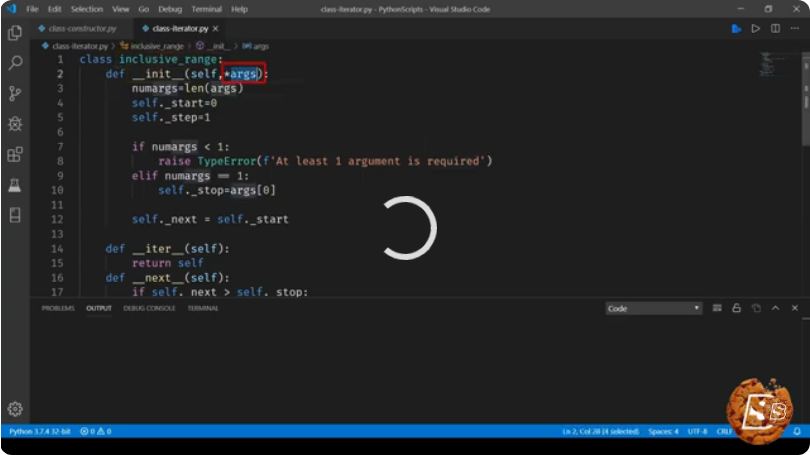Run code with the play icon
This screenshot has width=810, height=455.
coord(756,29)
